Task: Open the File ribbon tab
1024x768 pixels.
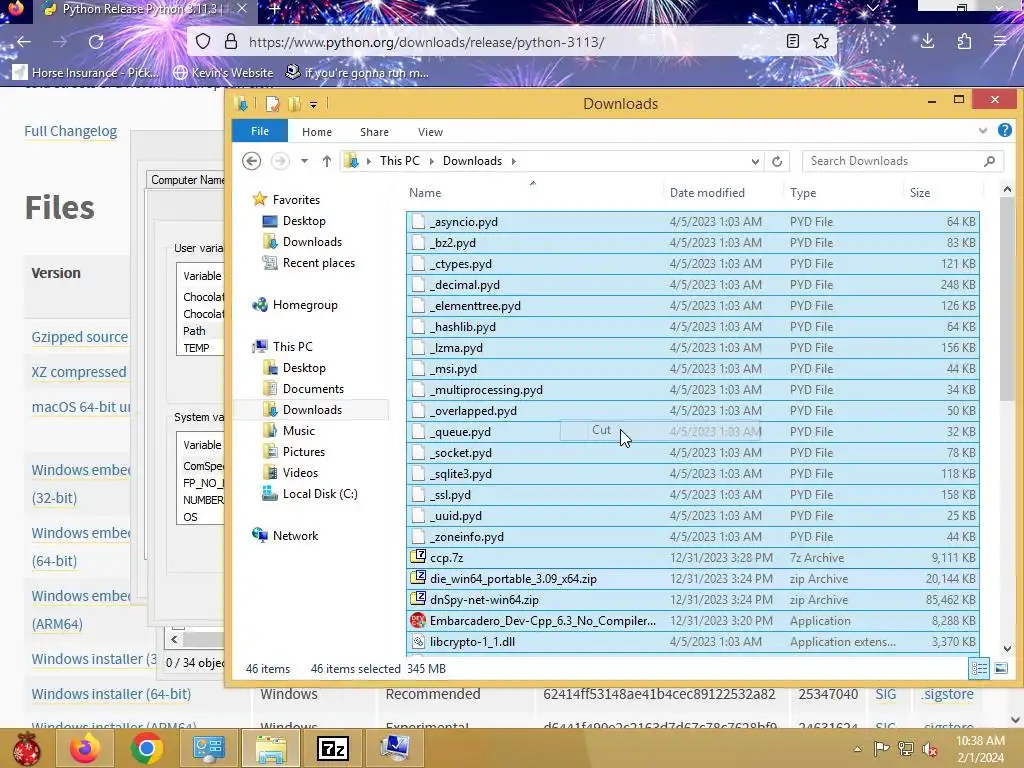Action: click(x=260, y=131)
